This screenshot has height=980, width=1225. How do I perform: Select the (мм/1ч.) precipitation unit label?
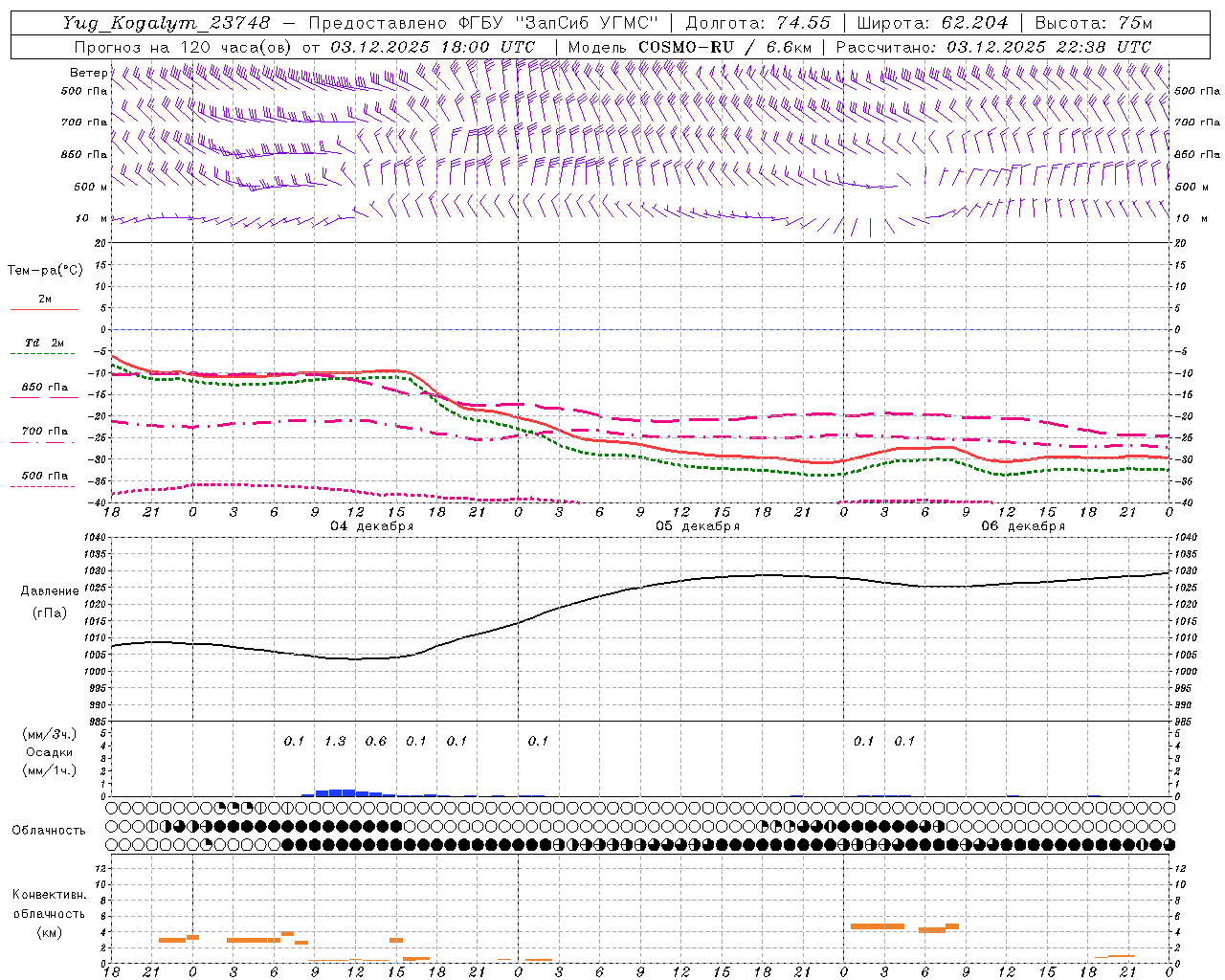(50, 770)
